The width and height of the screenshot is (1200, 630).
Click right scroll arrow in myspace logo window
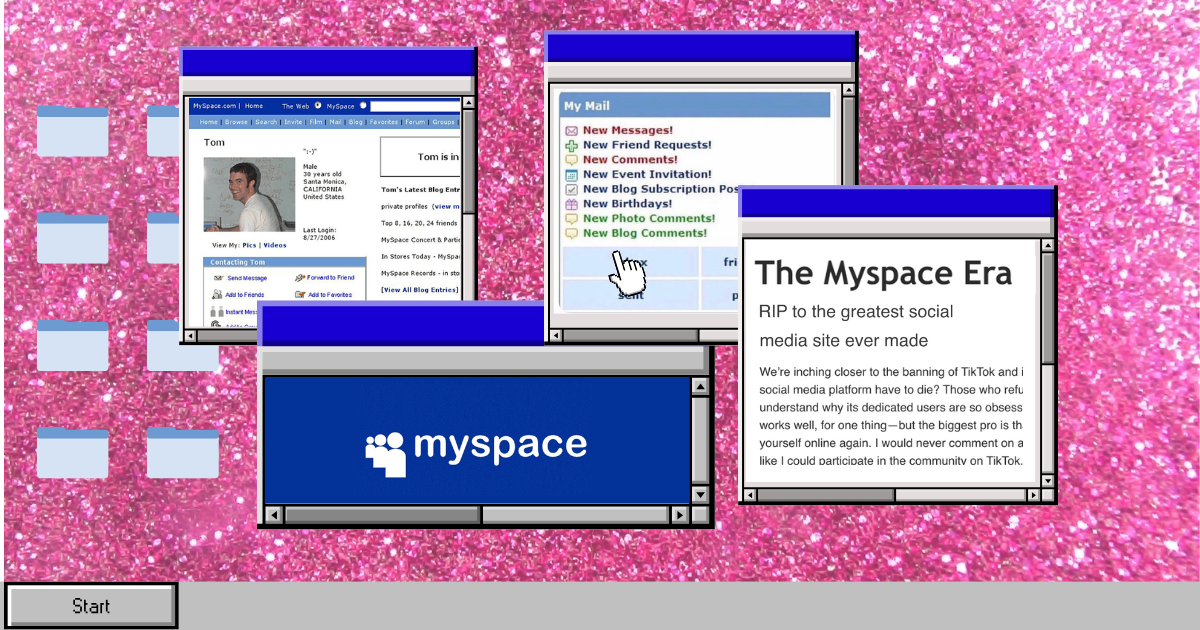pyautogui.click(x=679, y=515)
